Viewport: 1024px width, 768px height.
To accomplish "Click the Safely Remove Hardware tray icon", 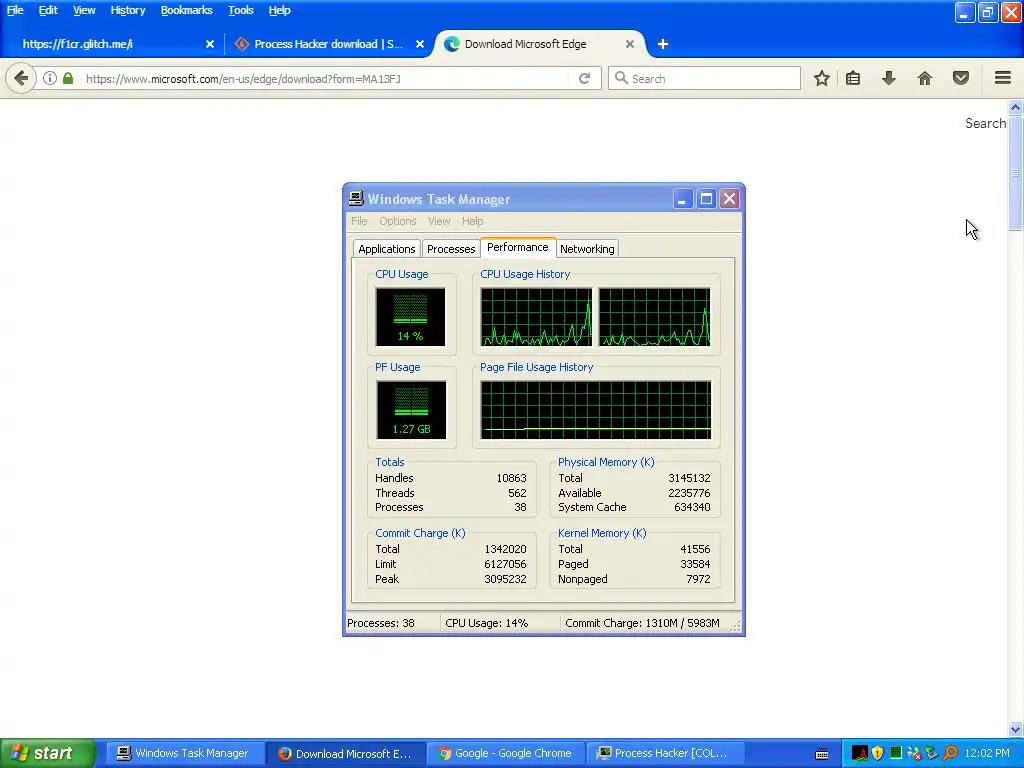I will [932, 753].
